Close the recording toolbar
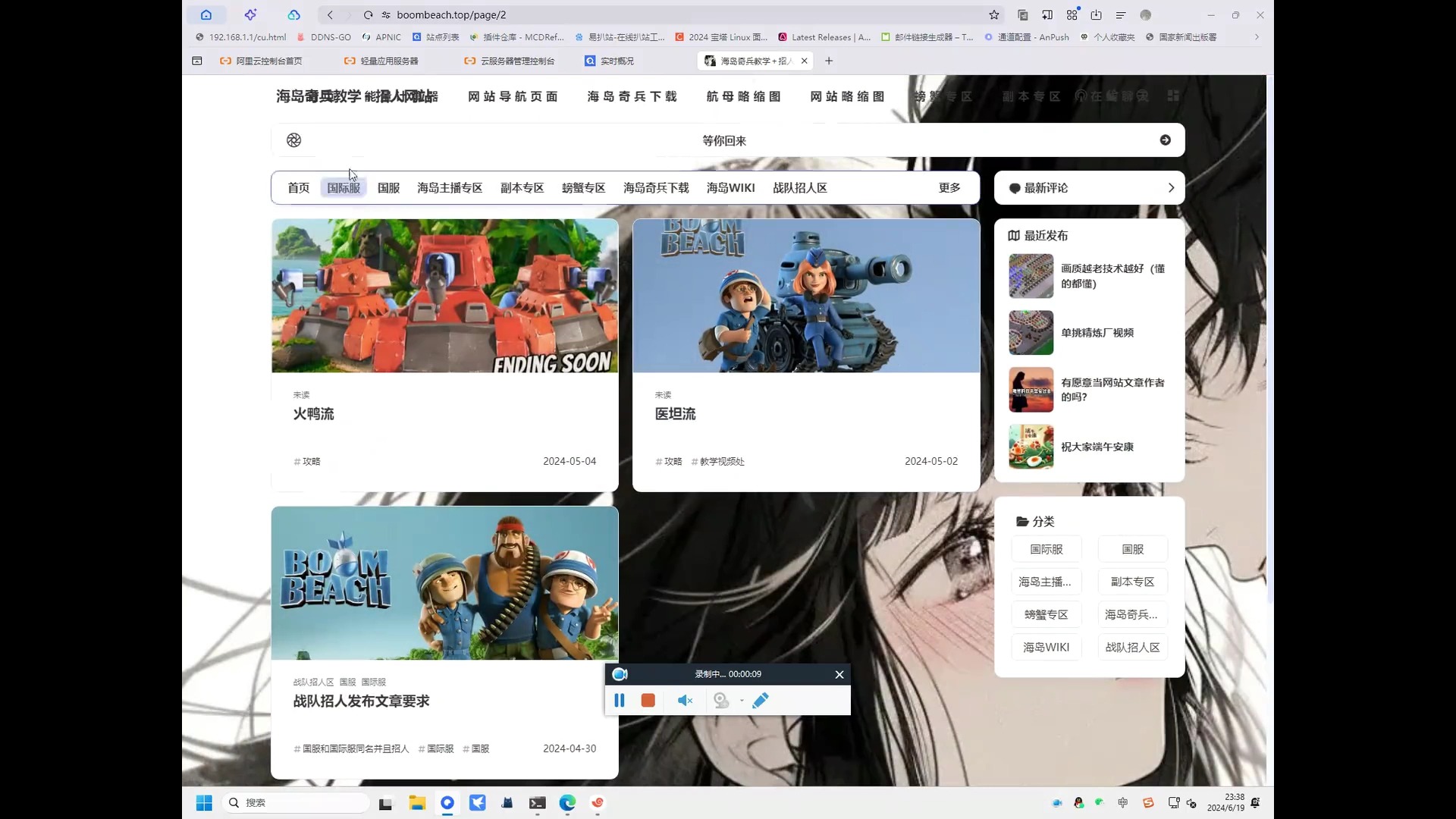 pos(839,674)
